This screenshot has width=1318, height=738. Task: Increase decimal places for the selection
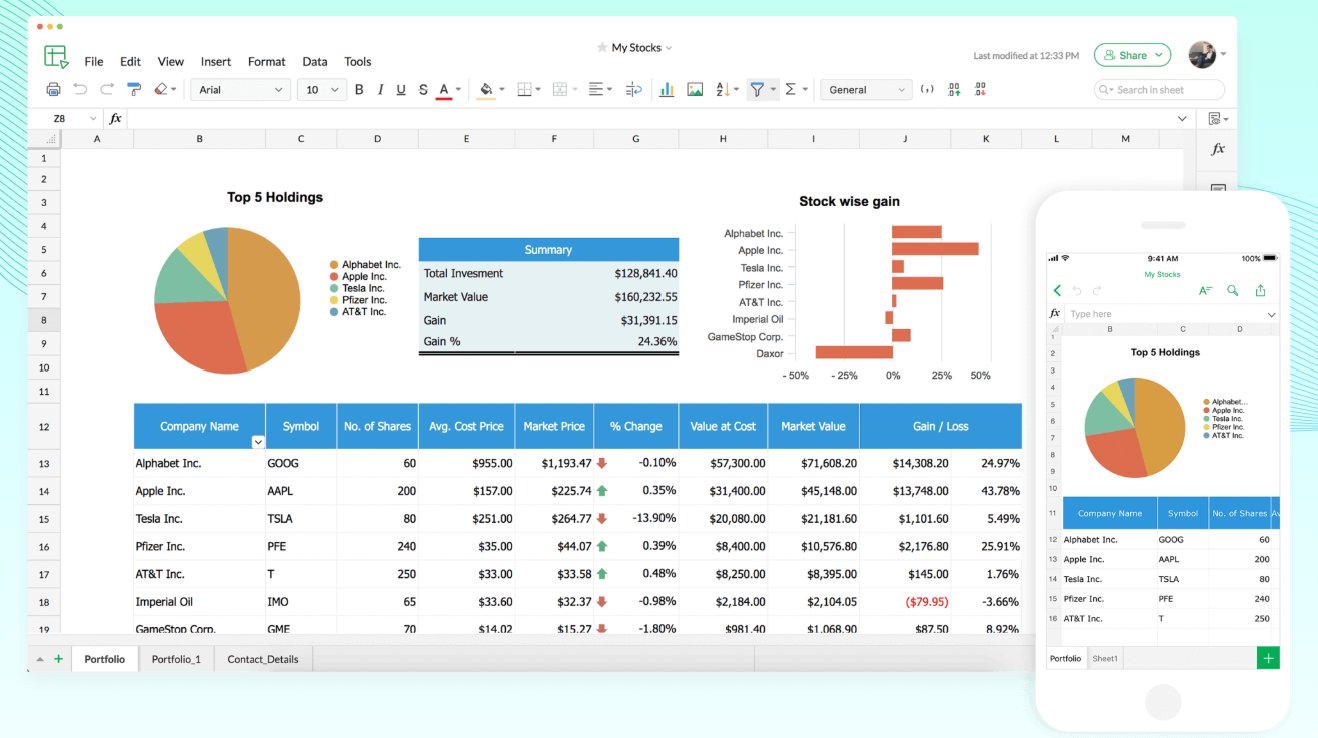coord(953,89)
